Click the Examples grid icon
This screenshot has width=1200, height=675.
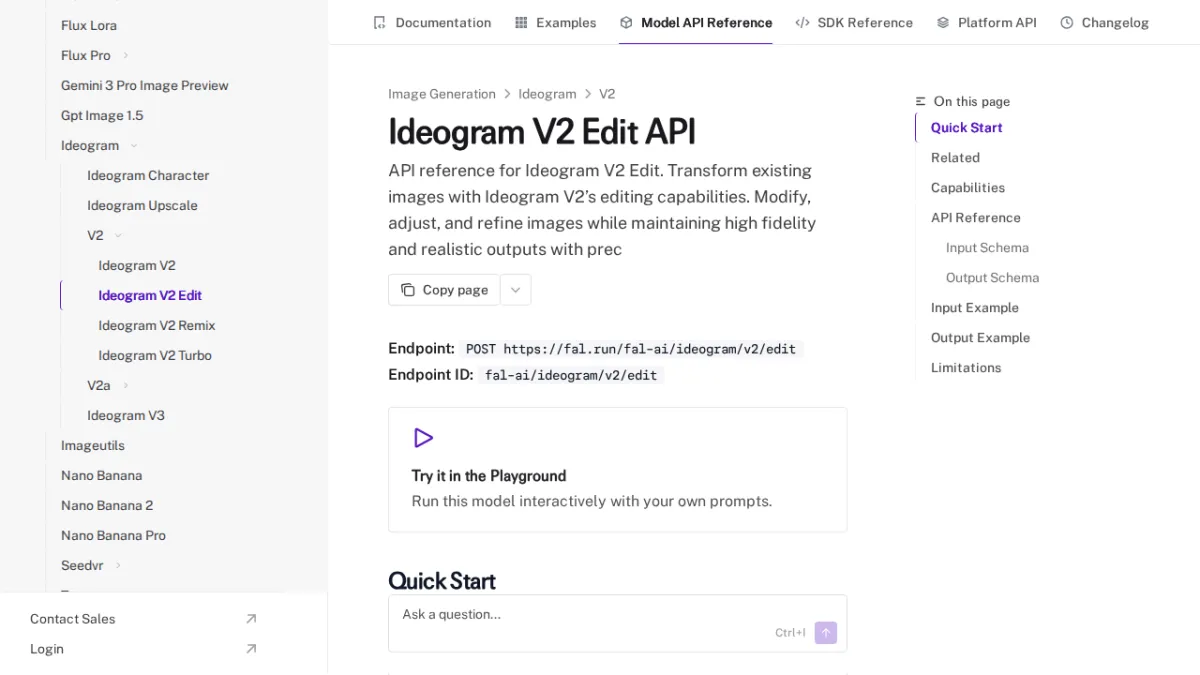pyautogui.click(x=521, y=22)
